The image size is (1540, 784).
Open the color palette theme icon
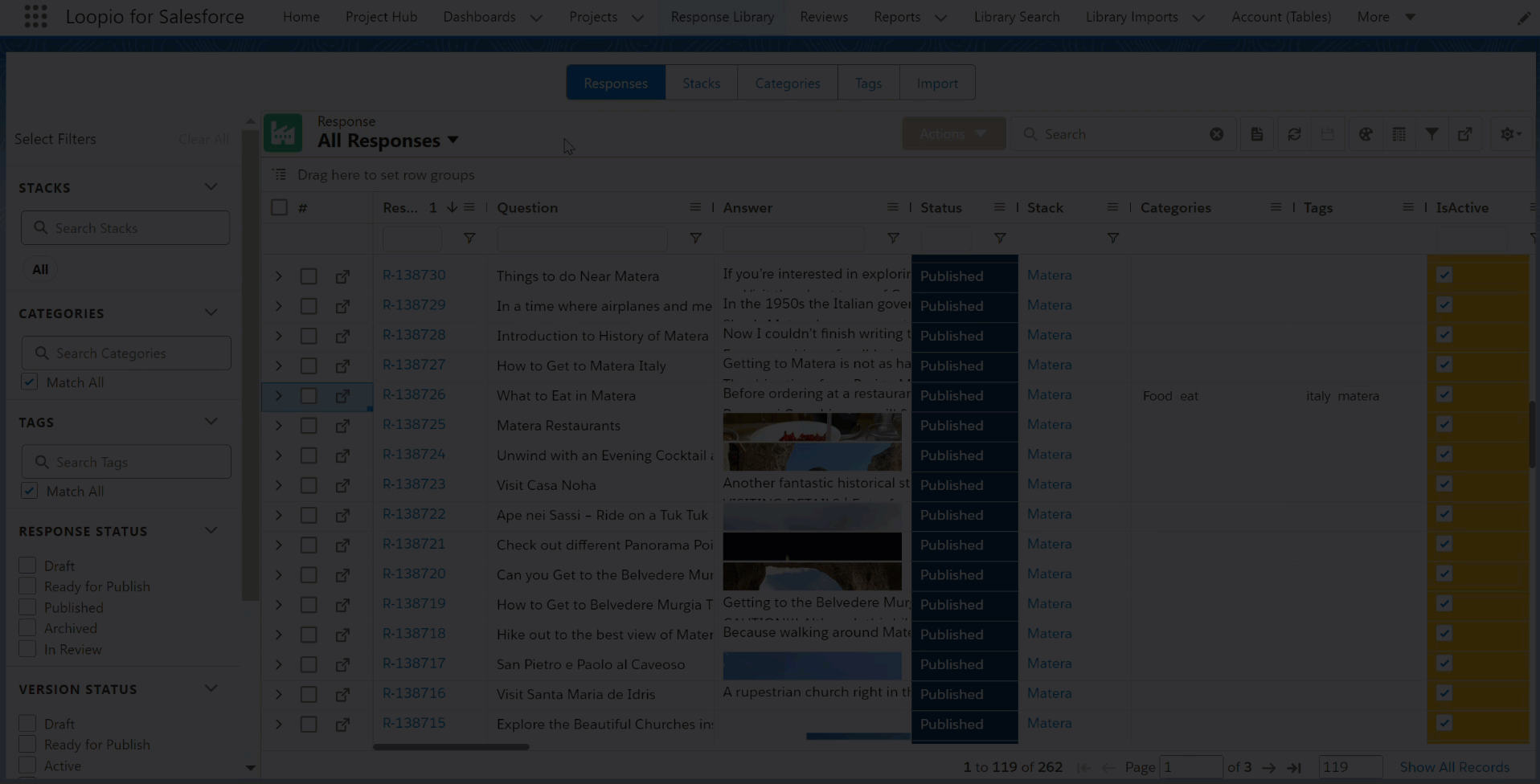[x=1366, y=134]
